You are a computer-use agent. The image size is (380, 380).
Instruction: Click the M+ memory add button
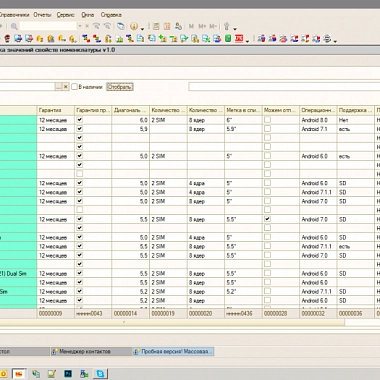[202, 26]
